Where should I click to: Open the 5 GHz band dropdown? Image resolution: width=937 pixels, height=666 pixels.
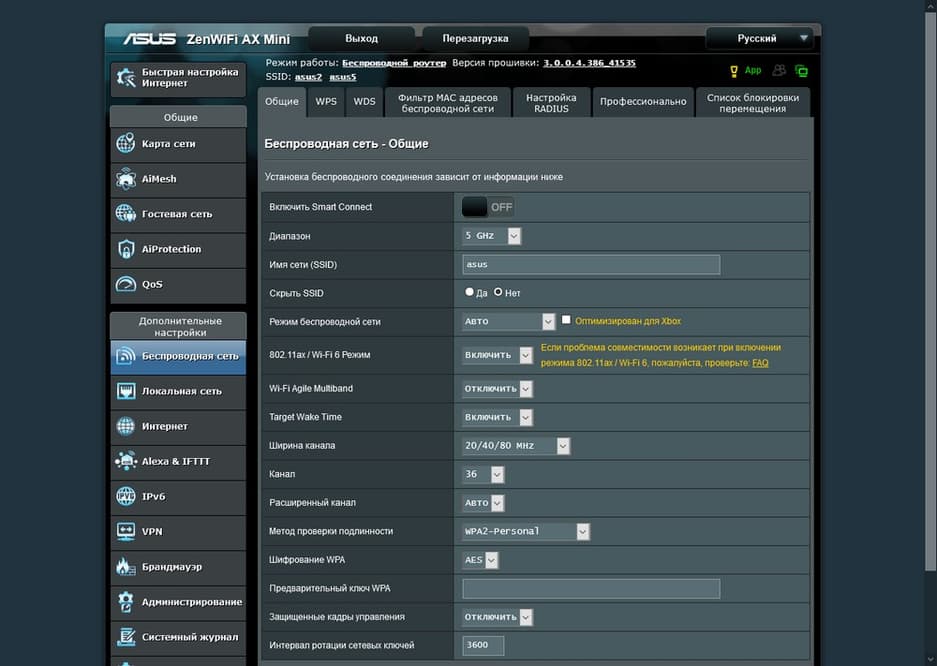tap(492, 236)
